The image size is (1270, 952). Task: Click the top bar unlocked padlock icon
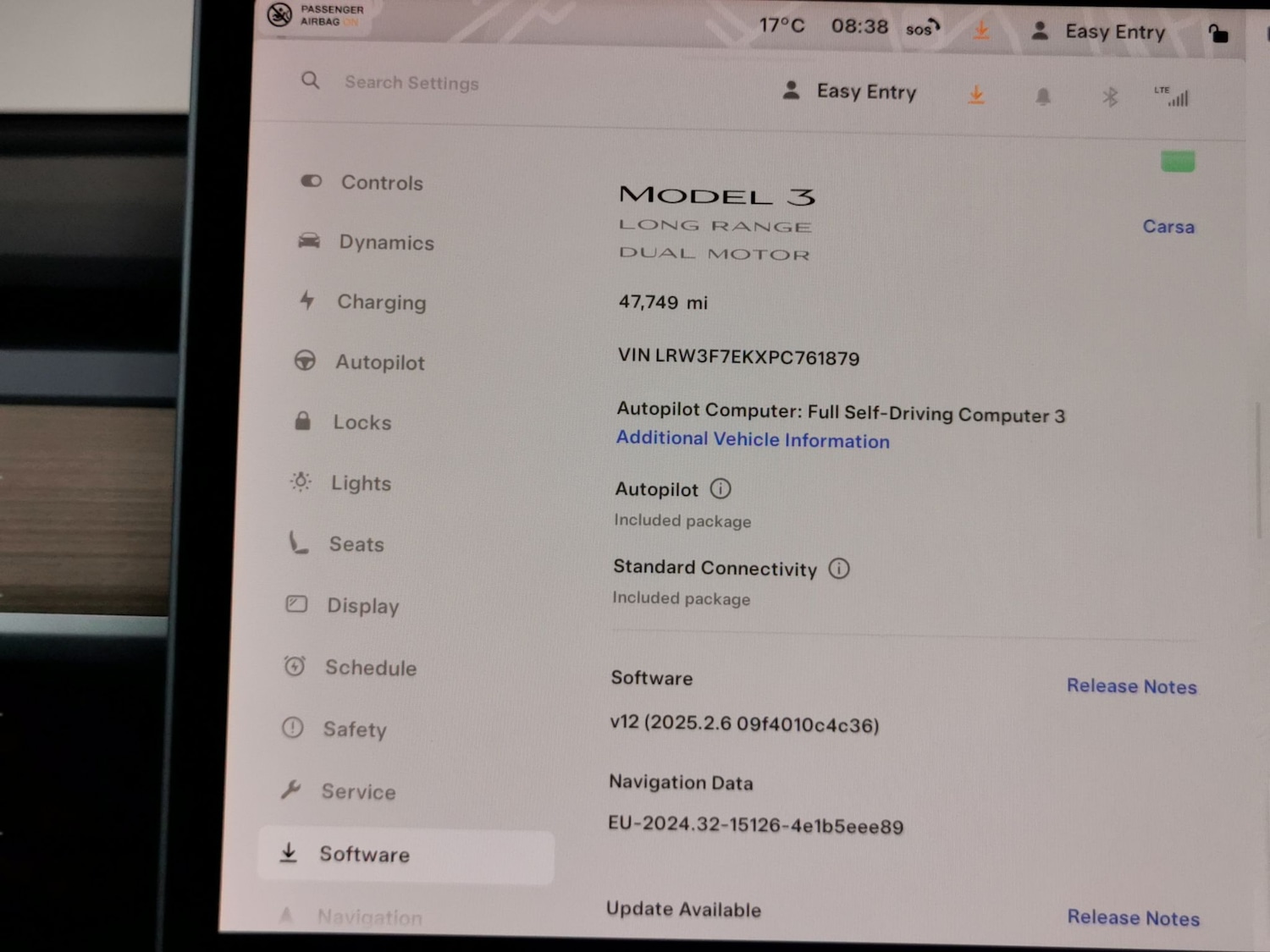(x=1218, y=33)
